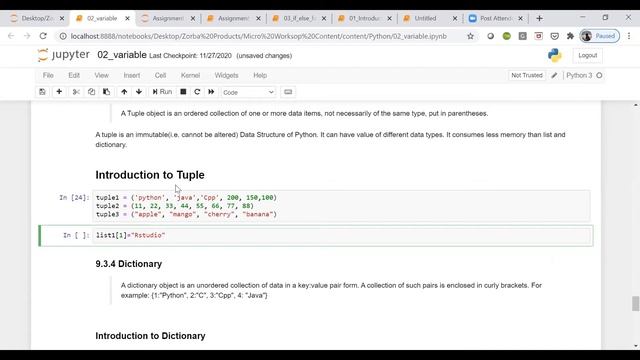Open the Kernel menu
640x360 pixels.
click(190, 75)
